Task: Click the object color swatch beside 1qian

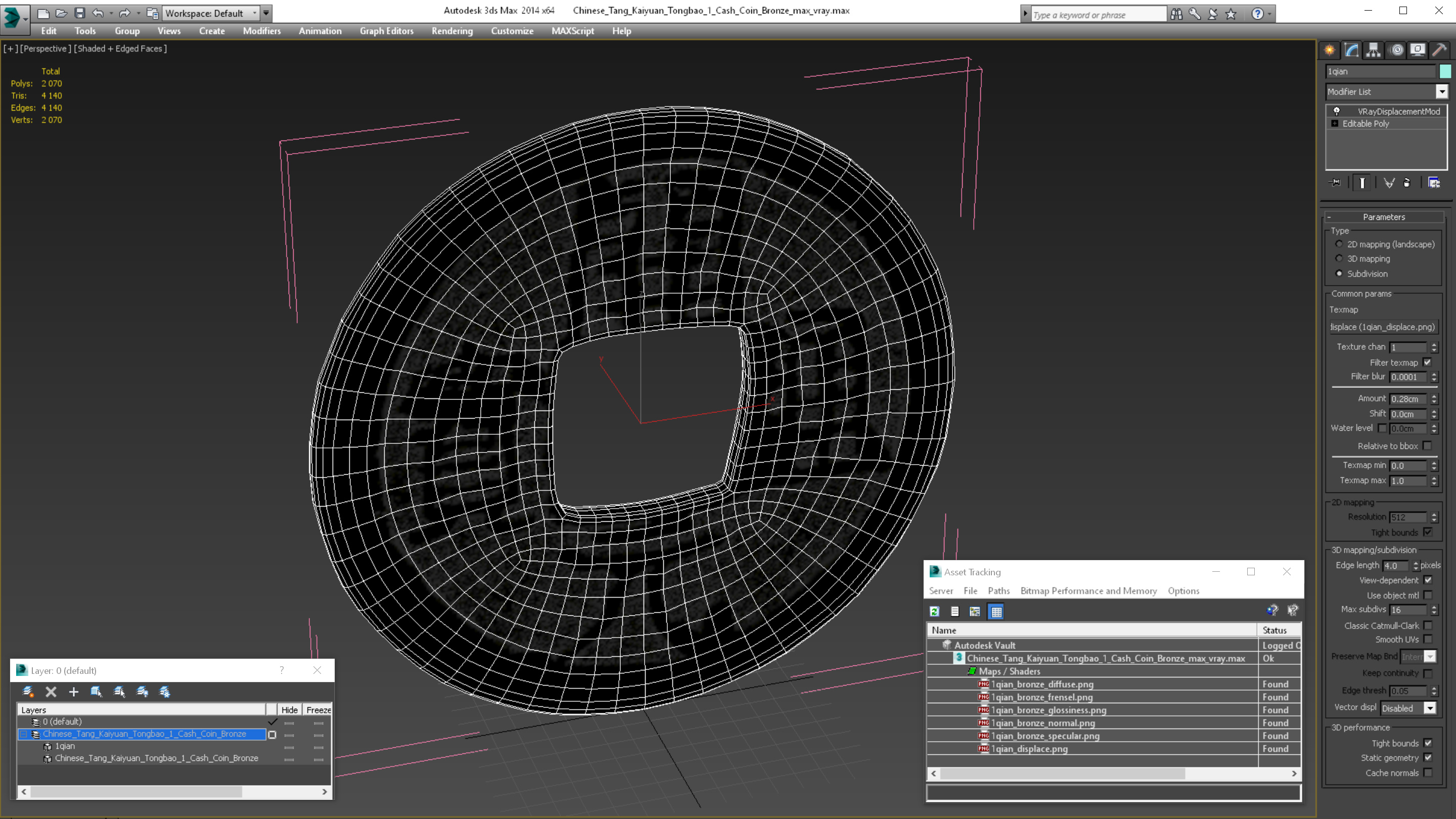Action: tap(1445, 71)
